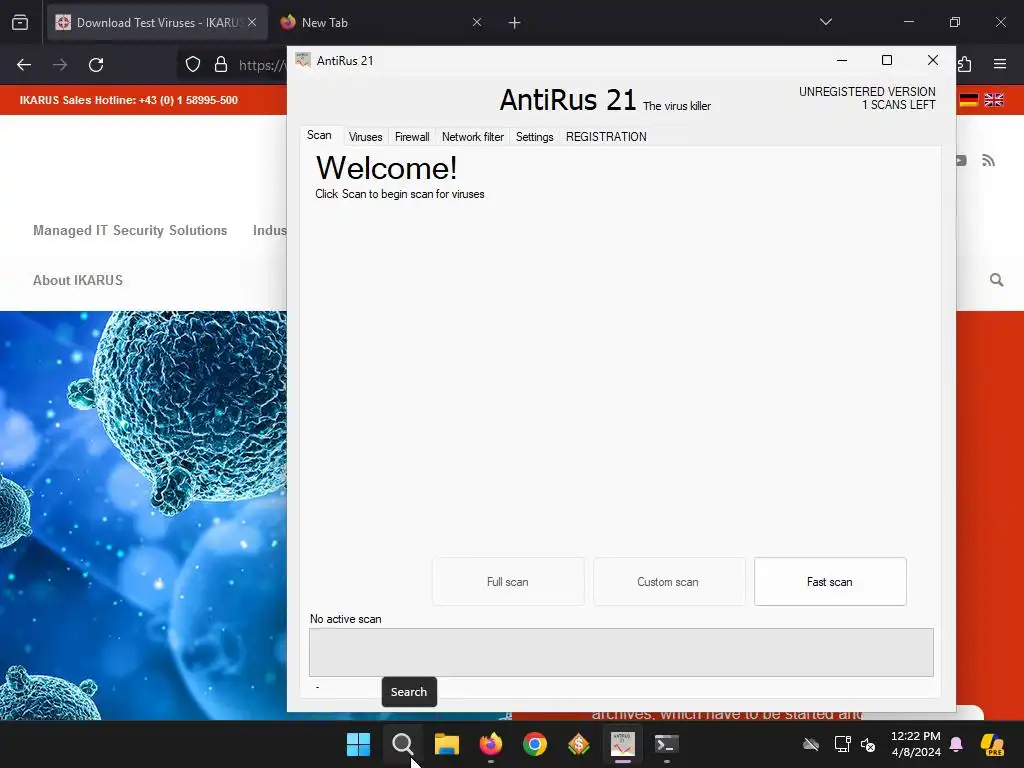1024x768 pixels.
Task: Click the site padlock icon in Firefox
Action: 221,65
